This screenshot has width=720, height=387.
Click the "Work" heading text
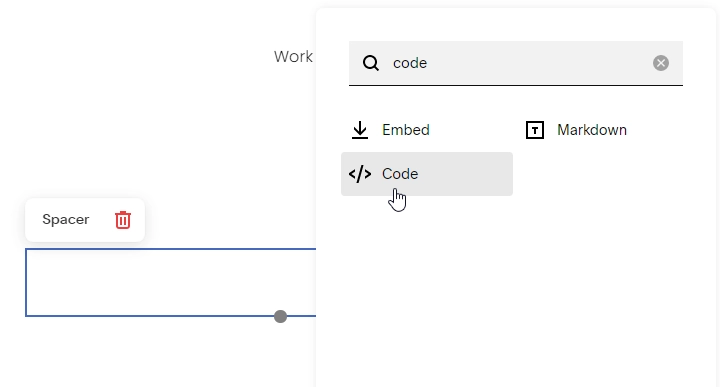[293, 56]
